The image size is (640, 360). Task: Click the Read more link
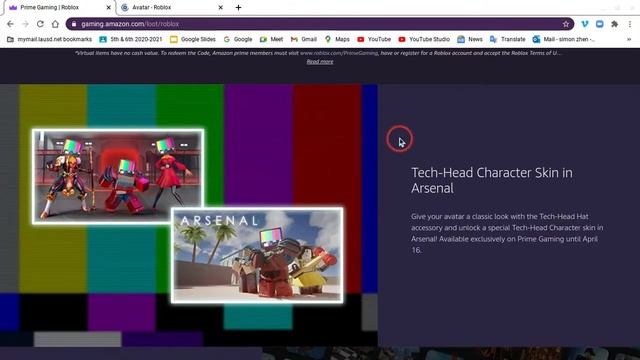[320, 62]
